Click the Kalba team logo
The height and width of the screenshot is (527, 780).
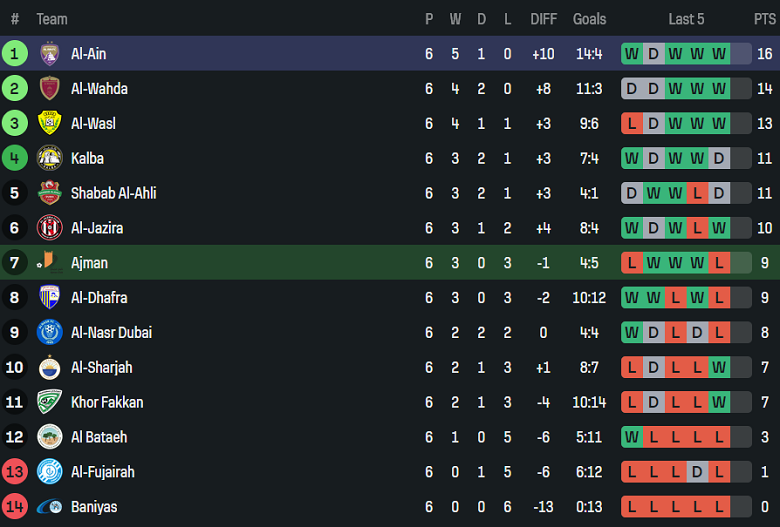tap(49, 158)
